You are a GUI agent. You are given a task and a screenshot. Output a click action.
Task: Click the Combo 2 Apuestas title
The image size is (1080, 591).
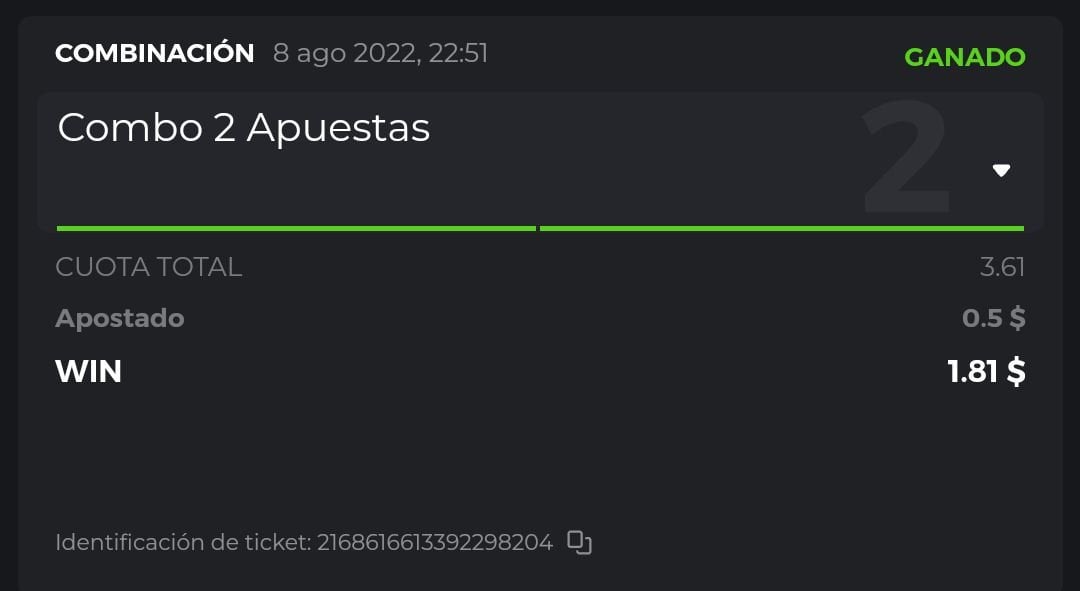point(244,128)
